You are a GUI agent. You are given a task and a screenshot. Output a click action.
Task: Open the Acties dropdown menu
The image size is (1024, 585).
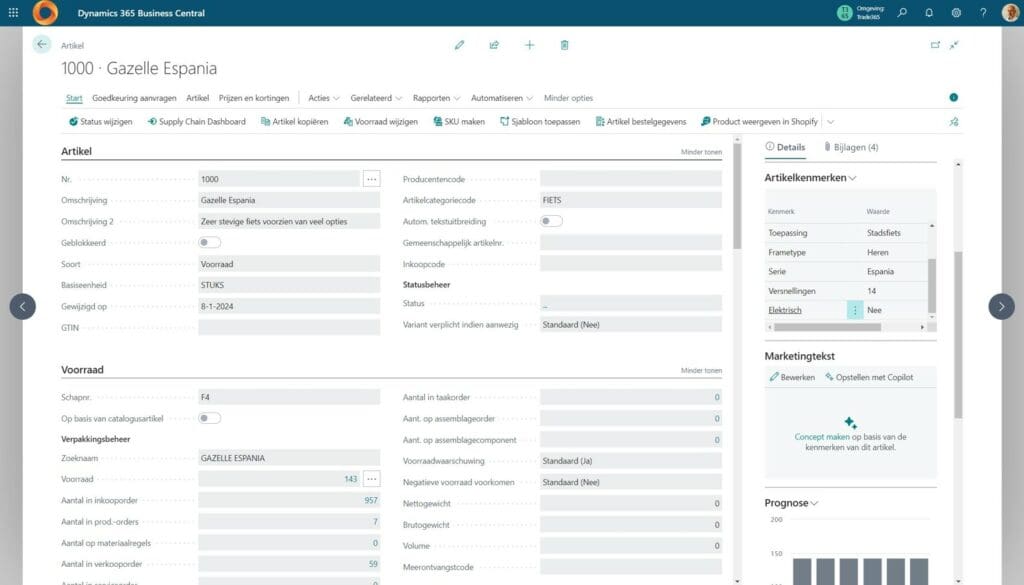(318, 98)
